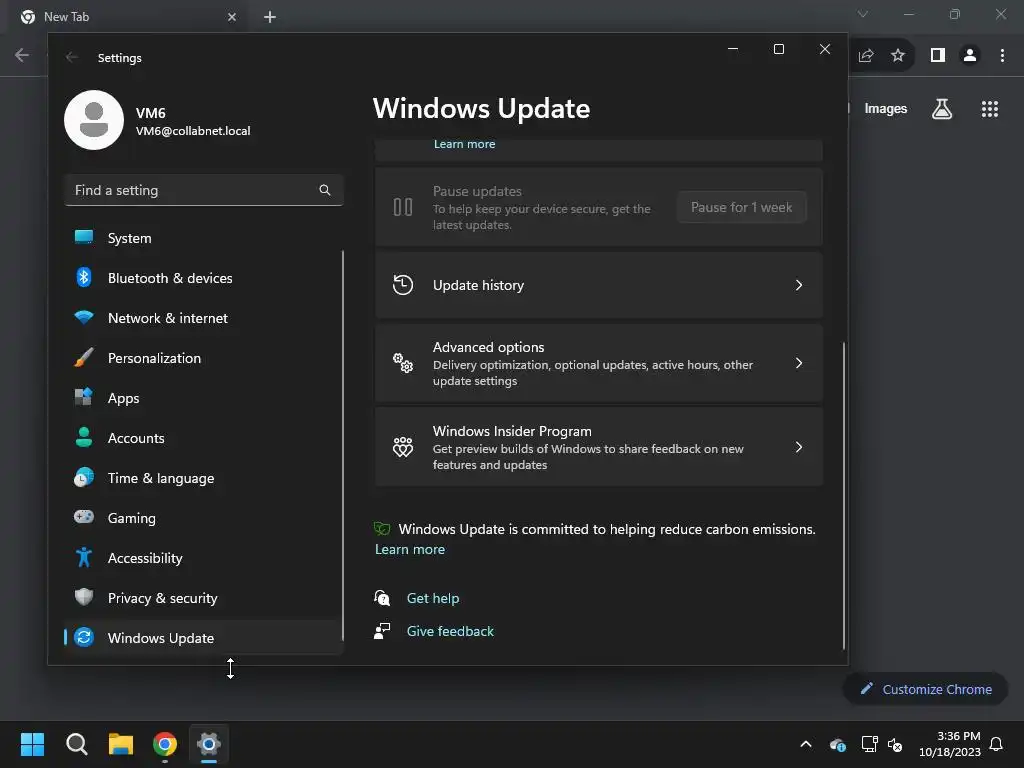Click the VM6 profile avatar
This screenshot has width=1024, height=768.
(x=94, y=120)
